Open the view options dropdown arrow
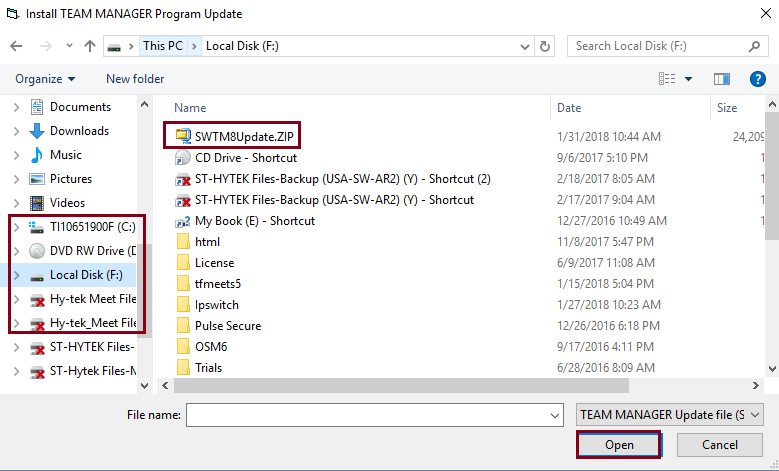The image size is (779, 471). (689, 79)
